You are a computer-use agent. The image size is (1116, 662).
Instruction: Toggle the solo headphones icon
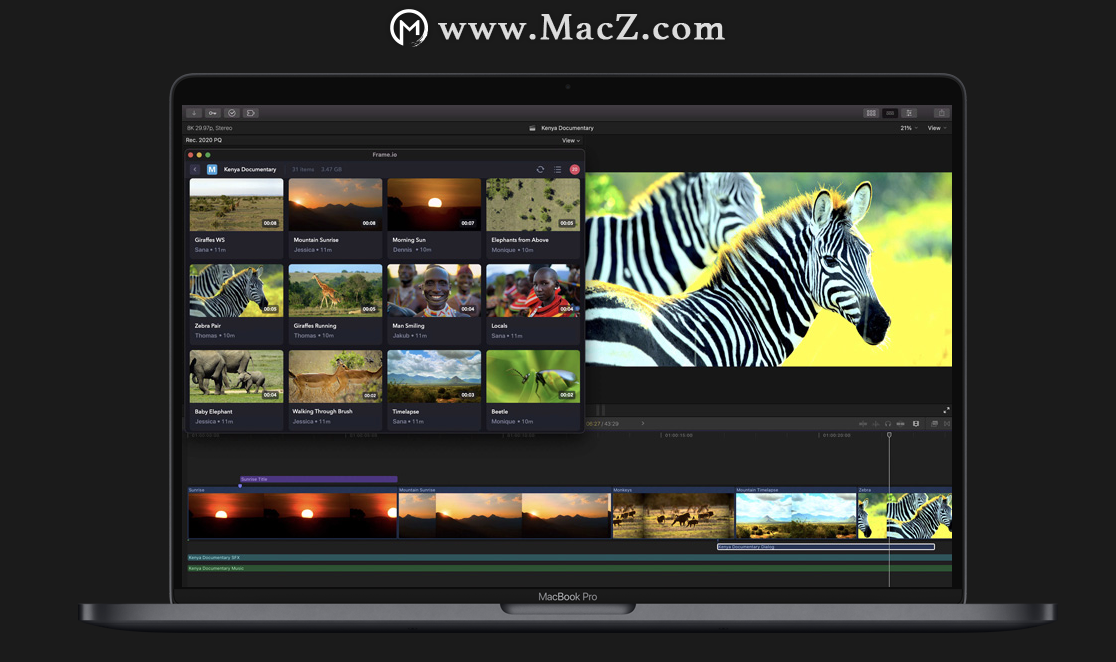point(888,424)
